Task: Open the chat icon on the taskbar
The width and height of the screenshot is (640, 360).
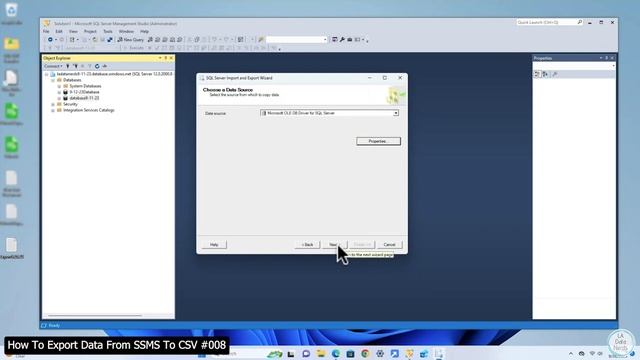Action: point(306,353)
